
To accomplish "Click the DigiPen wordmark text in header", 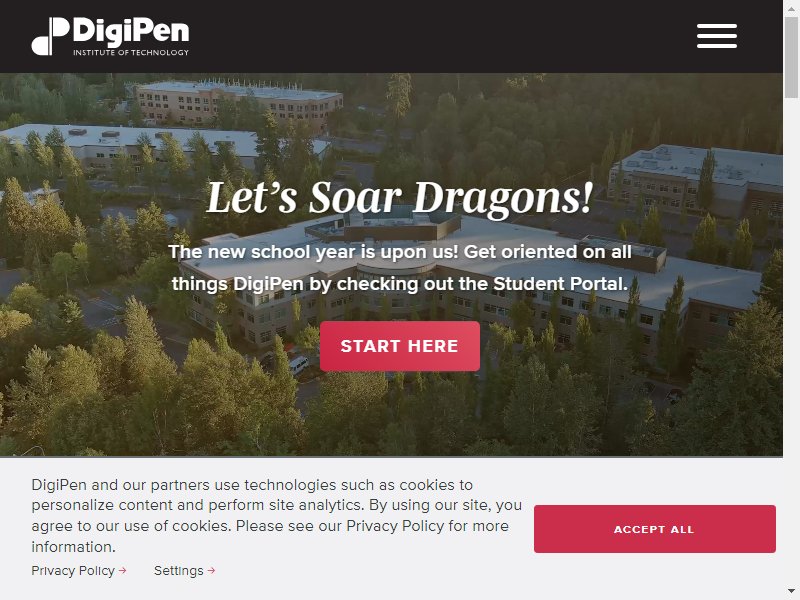I will click(x=131, y=31).
